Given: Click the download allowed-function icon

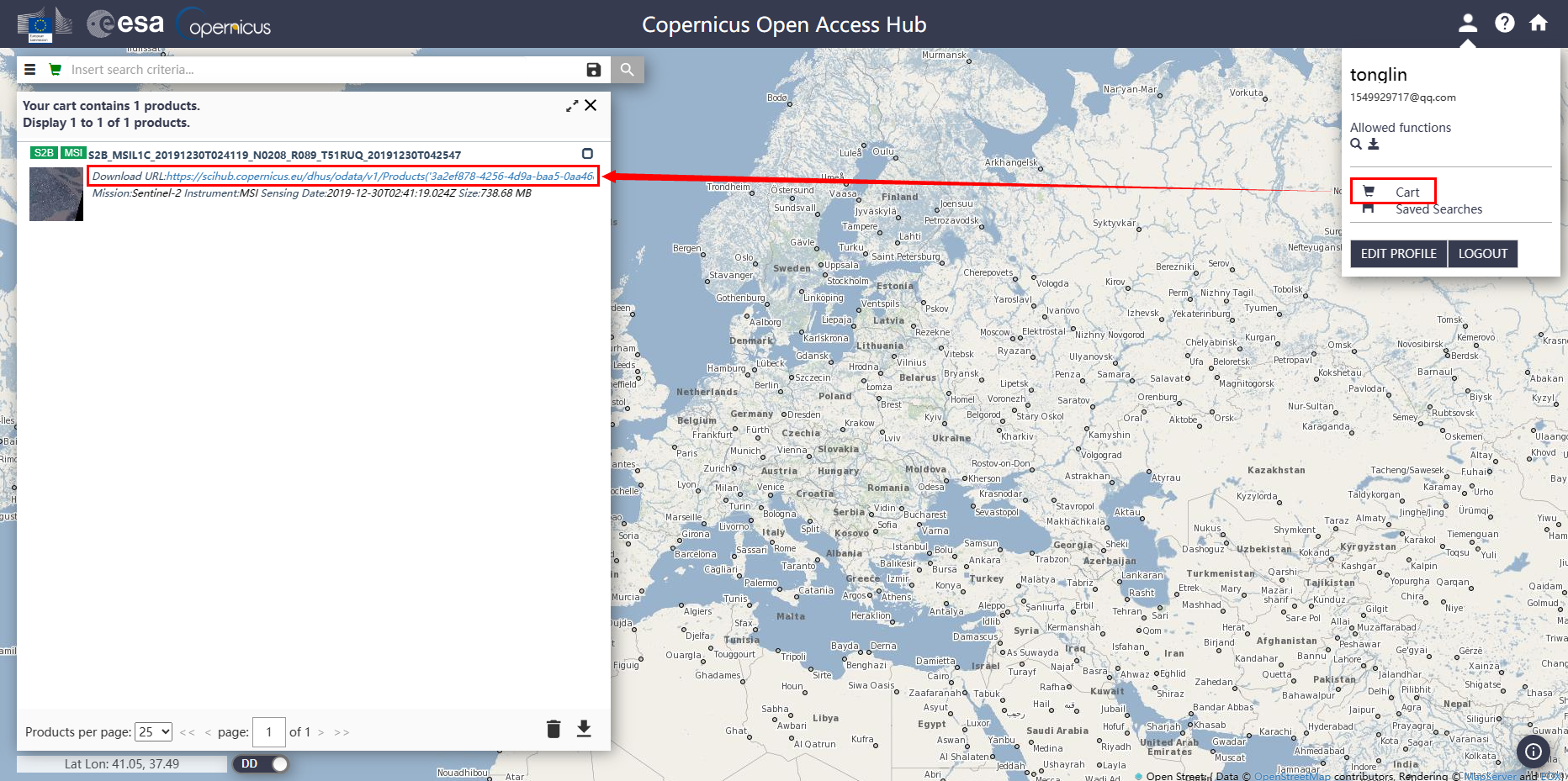Looking at the screenshot, I should coord(1374,144).
